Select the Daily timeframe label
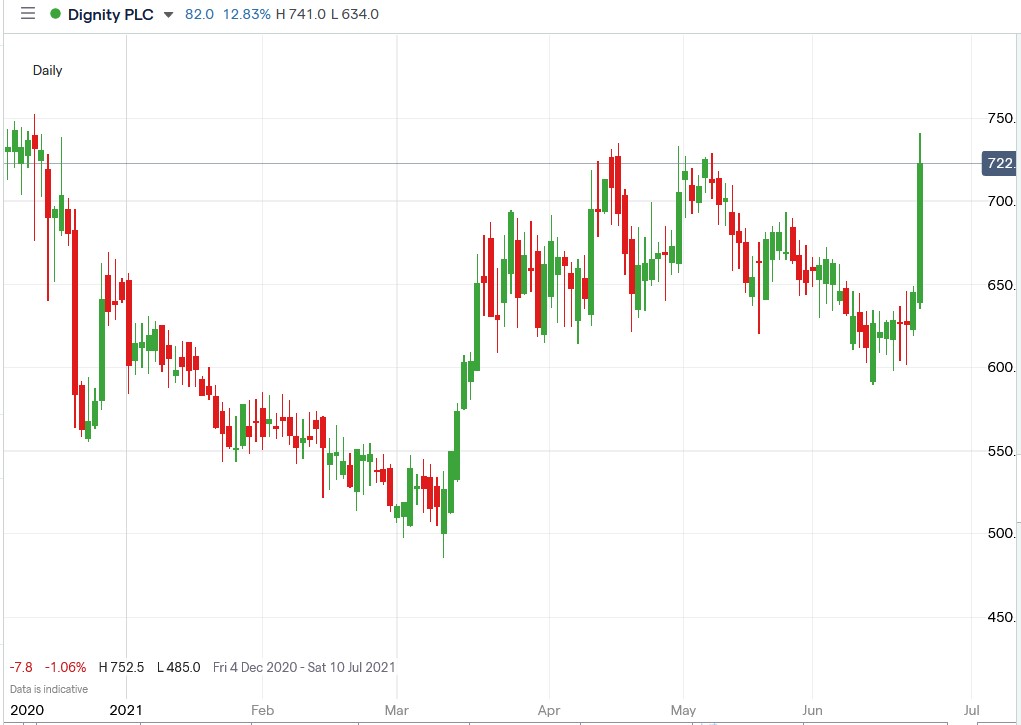 click(47, 70)
